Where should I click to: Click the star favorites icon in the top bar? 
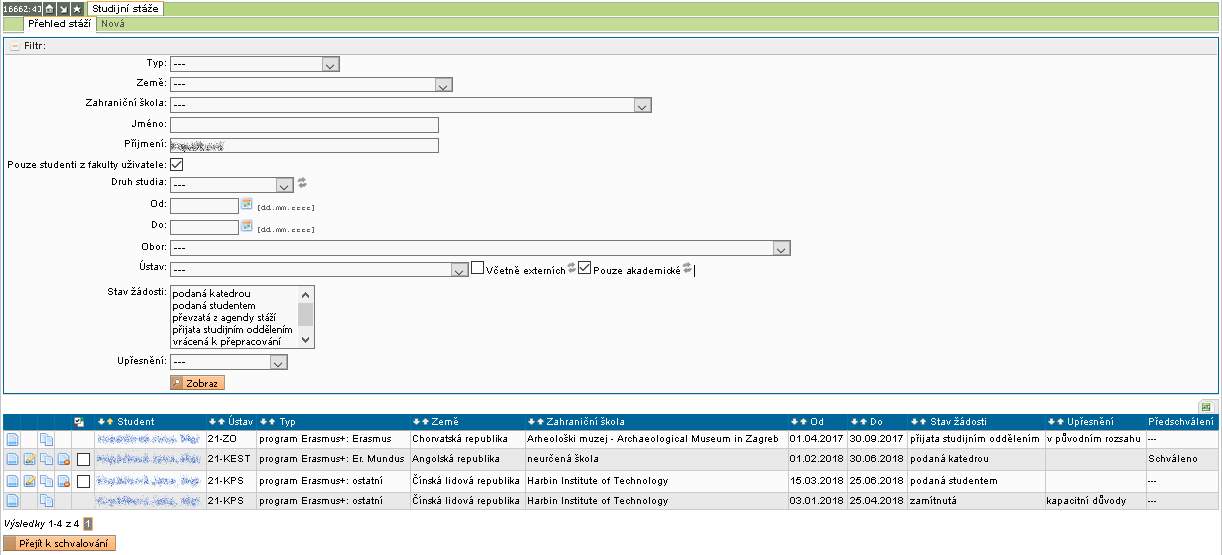pos(76,8)
